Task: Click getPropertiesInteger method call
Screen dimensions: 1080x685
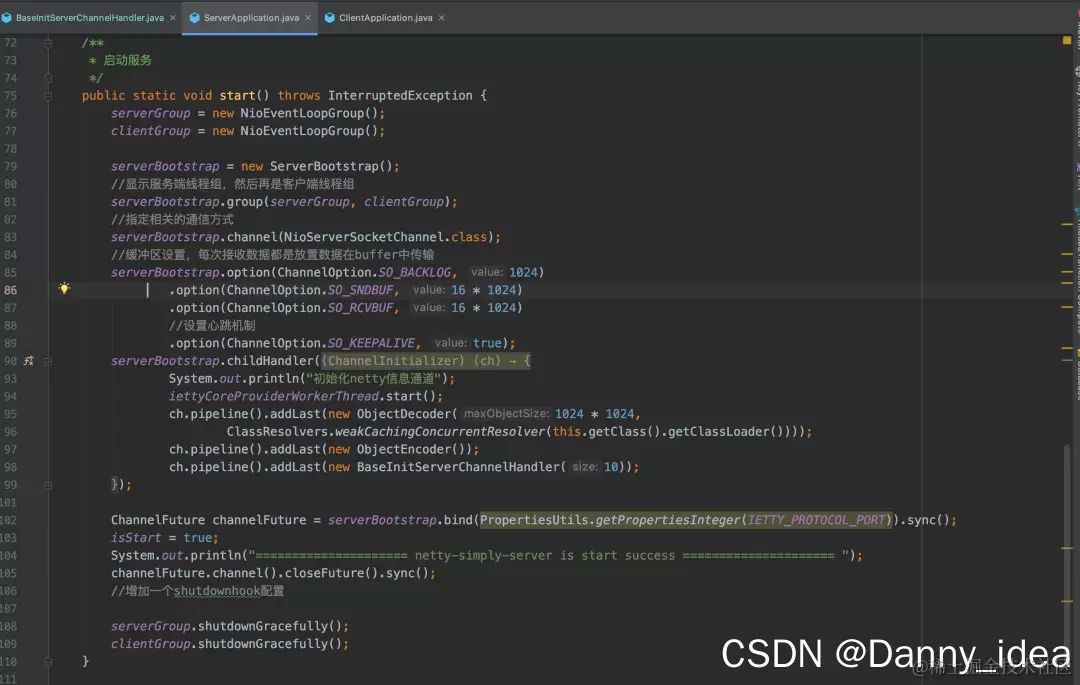Action: click(x=668, y=520)
